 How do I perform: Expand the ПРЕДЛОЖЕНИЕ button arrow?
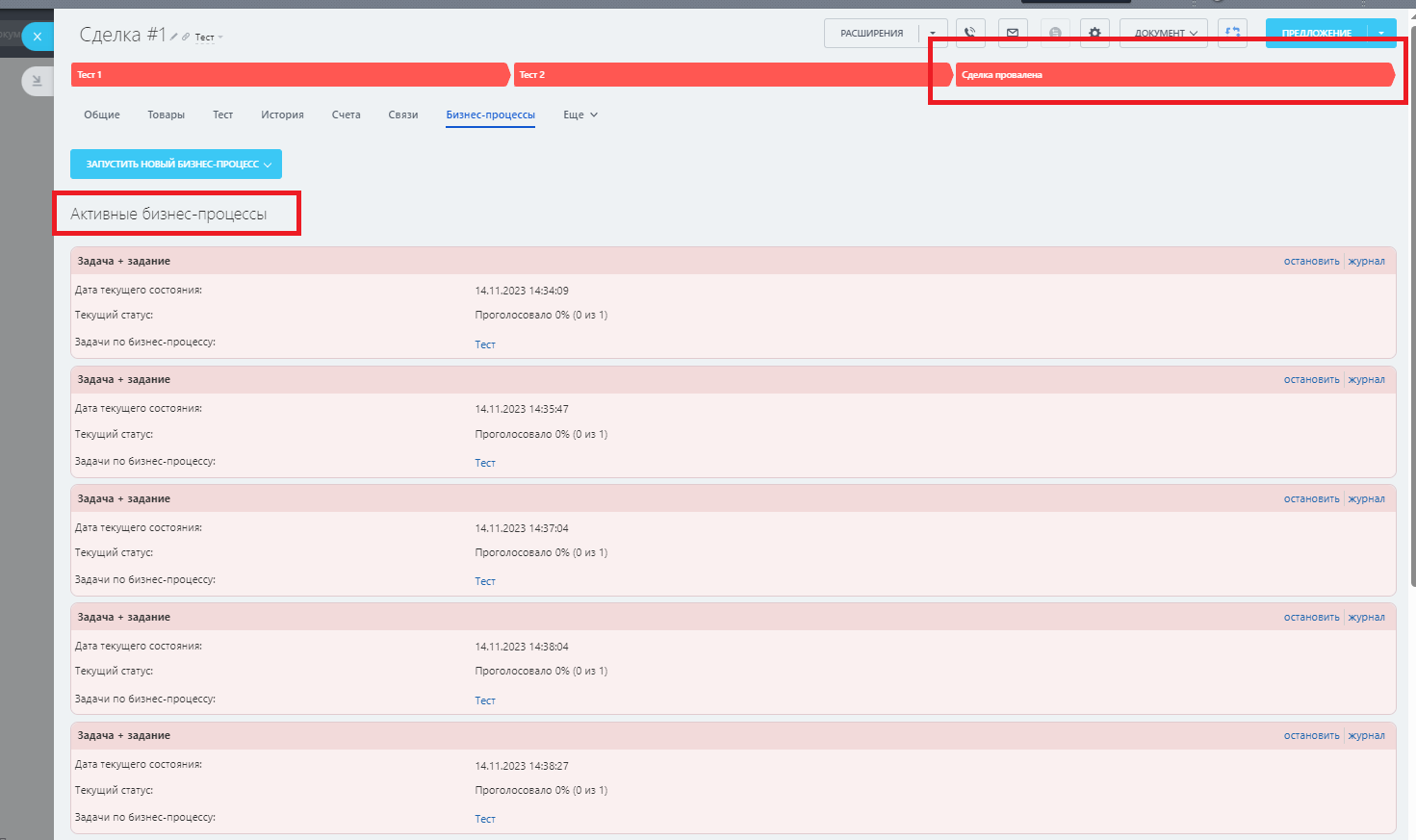(1381, 33)
